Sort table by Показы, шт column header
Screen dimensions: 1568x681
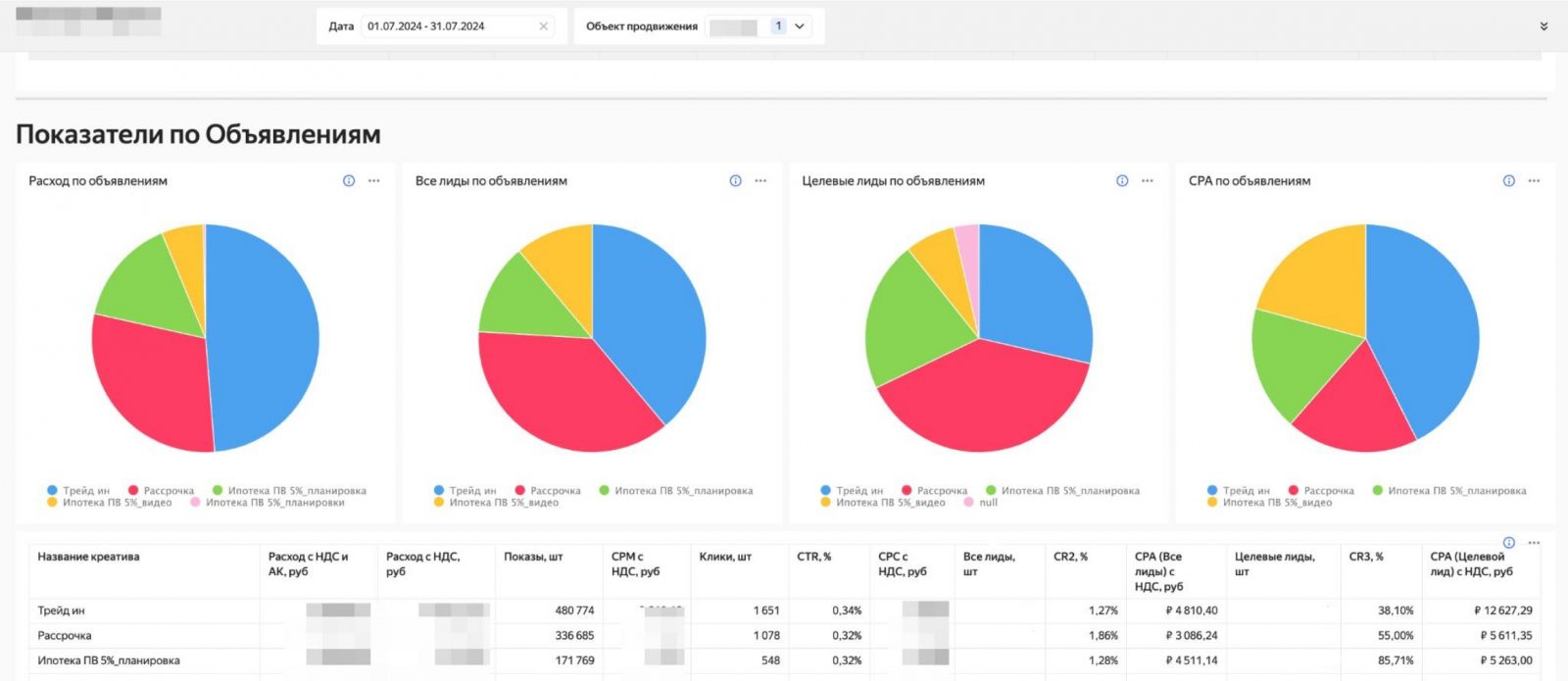[x=533, y=557]
